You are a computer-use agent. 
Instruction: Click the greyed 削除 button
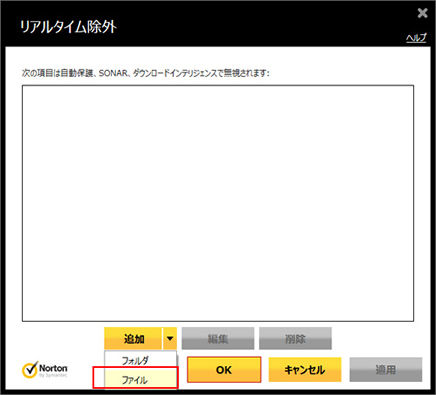coord(295,338)
